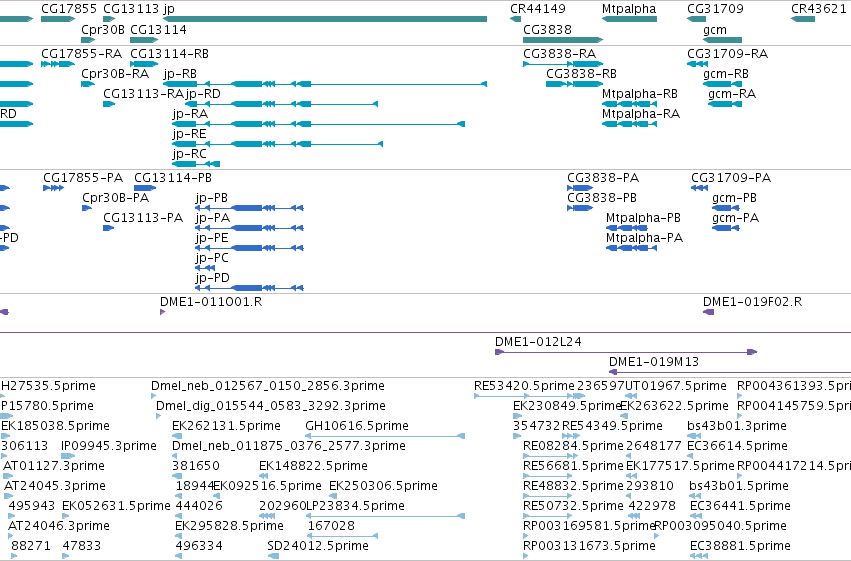Click the jp-PB protein label
This screenshot has width=851, height=561.
(x=212, y=198)
